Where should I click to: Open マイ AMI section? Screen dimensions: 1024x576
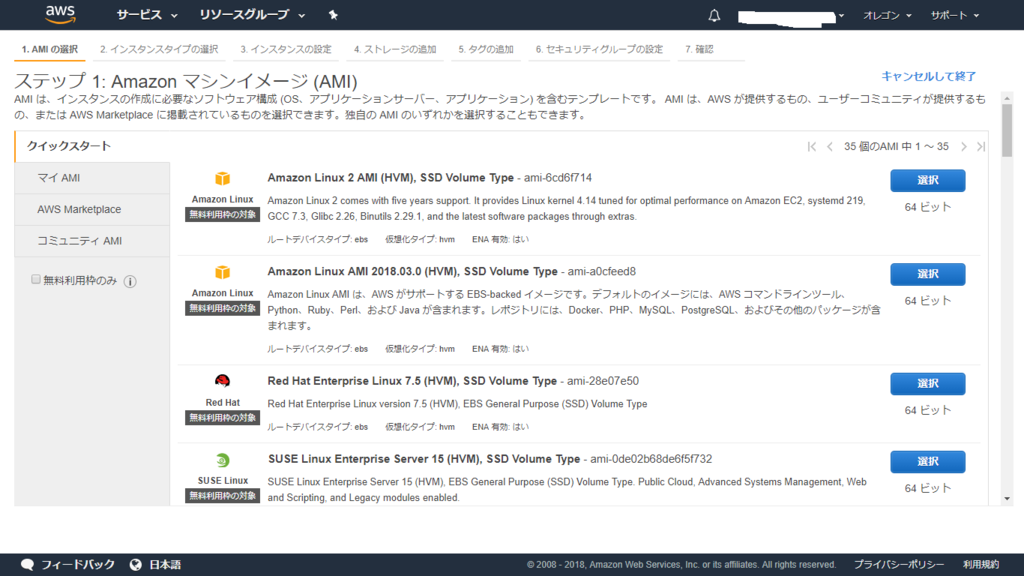92,178
